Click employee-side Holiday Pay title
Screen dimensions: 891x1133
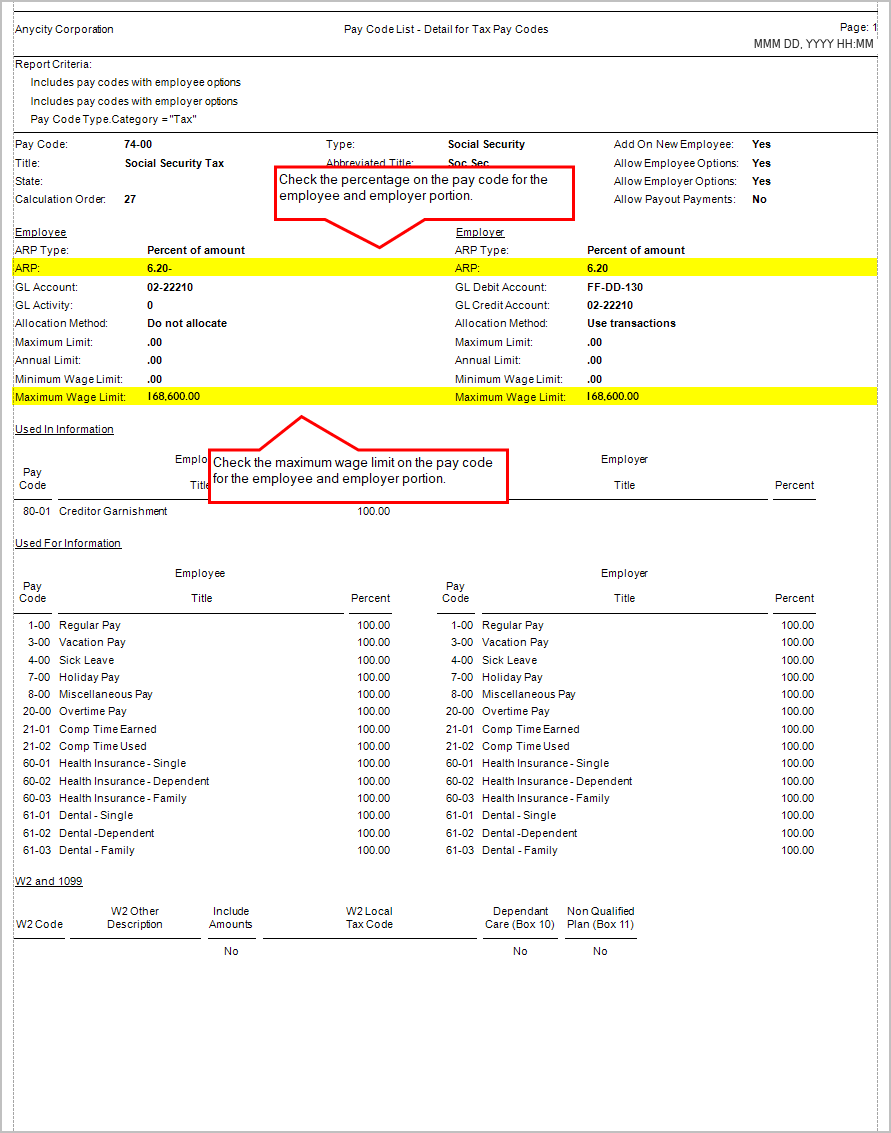tap(90, 678)
